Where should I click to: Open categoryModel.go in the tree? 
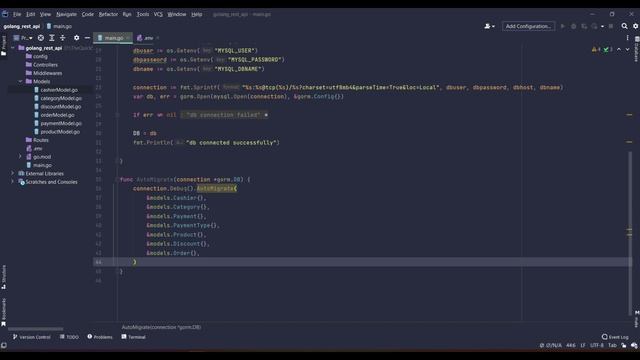point(58,98)
